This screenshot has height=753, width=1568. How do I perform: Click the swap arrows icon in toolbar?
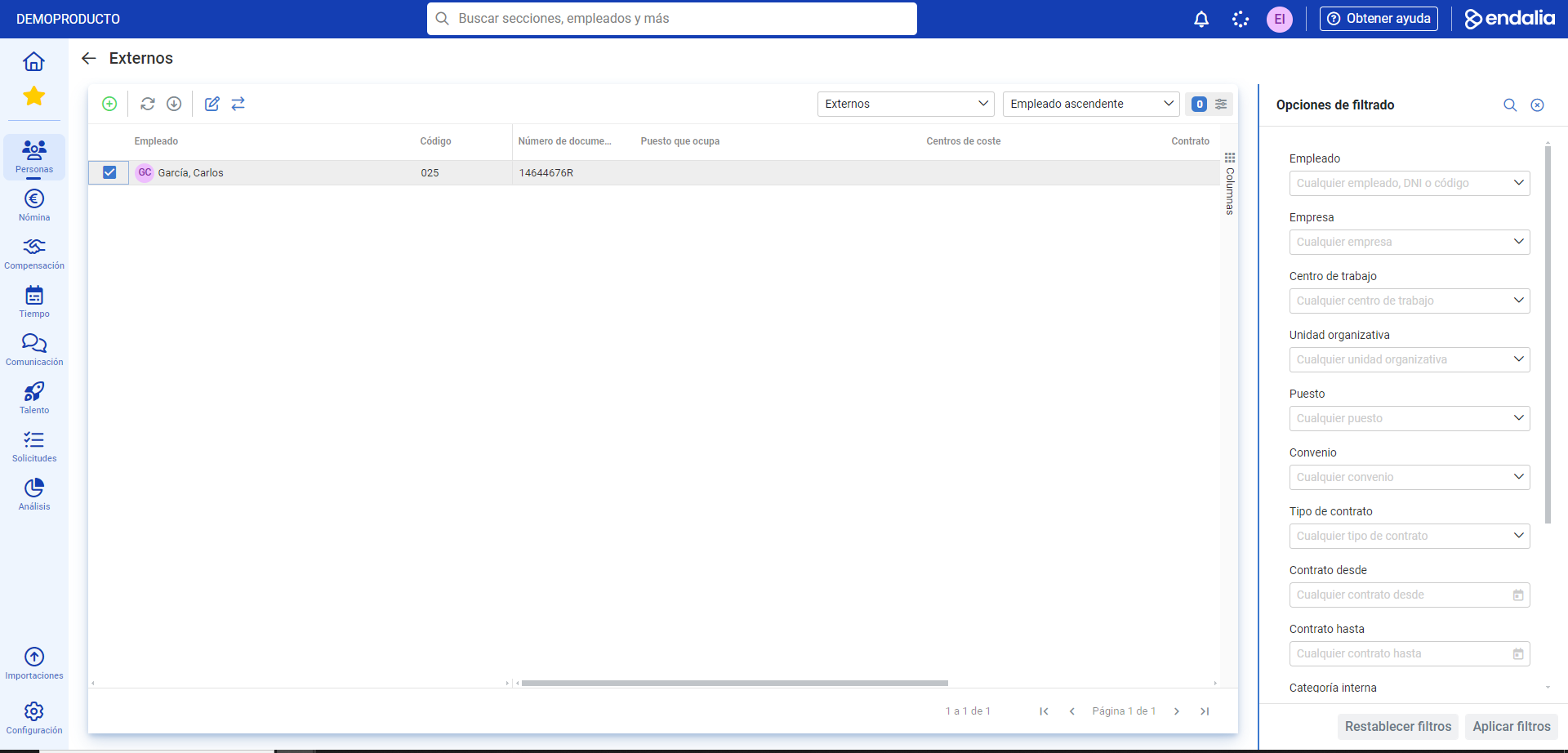tap(238, 104)
